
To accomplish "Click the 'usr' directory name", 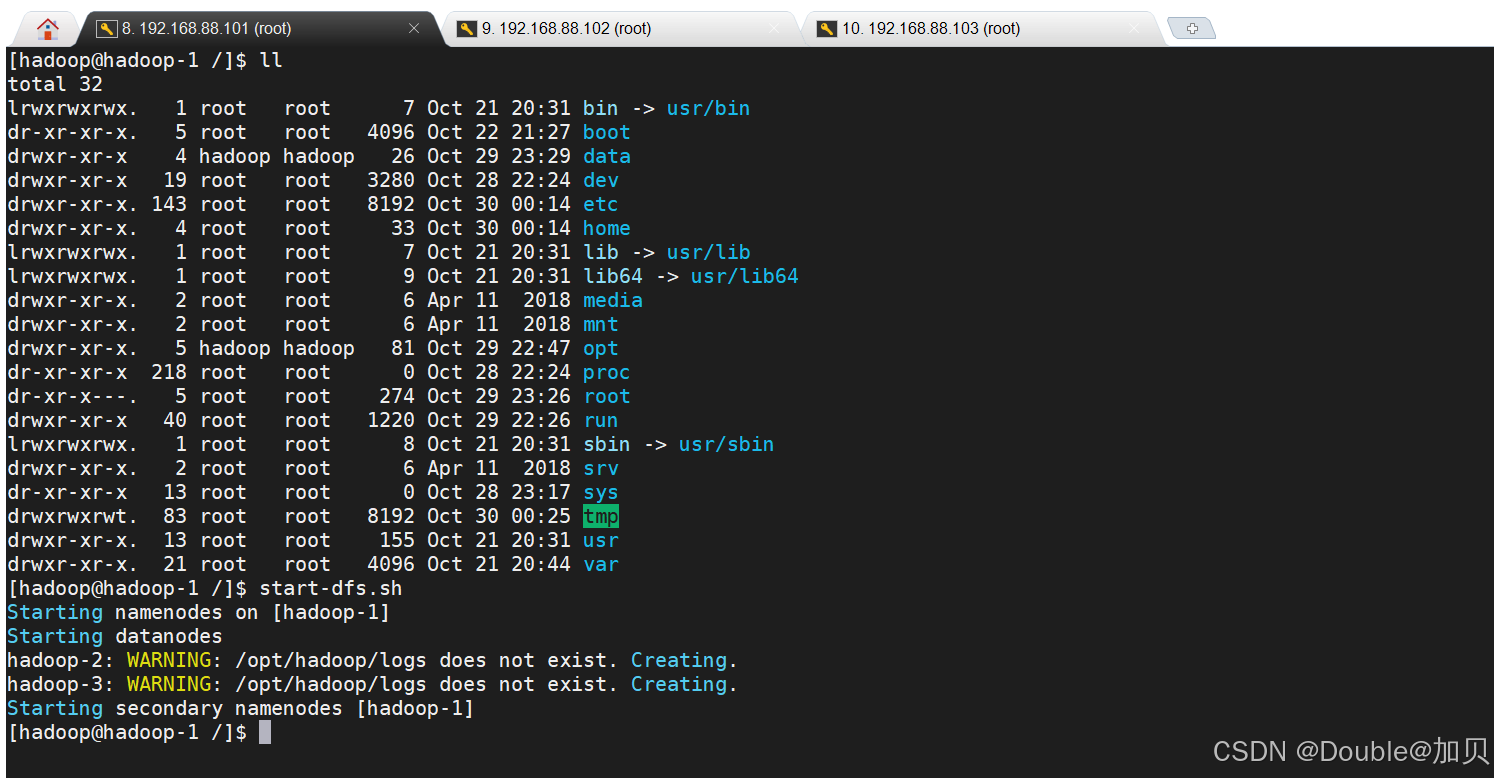I will [x=601, y=540].
